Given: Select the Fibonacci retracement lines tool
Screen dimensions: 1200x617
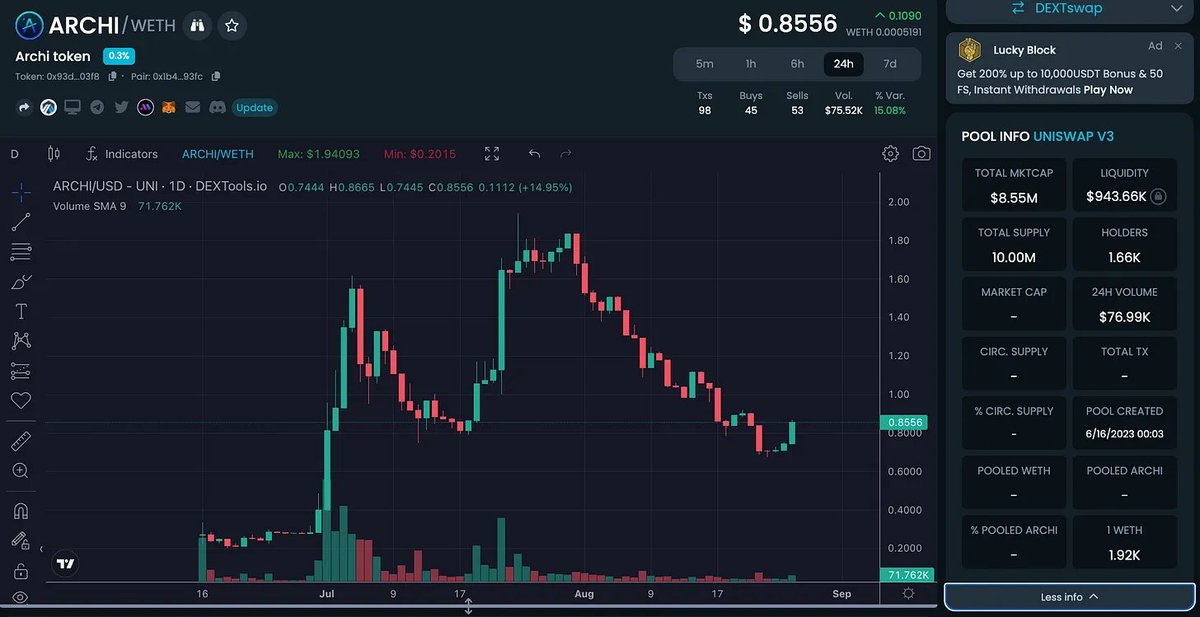Looking at the screenshot, I should [21, 252].
